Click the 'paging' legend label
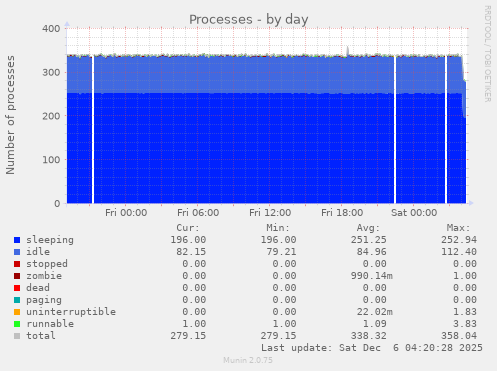 click(44, 300)
